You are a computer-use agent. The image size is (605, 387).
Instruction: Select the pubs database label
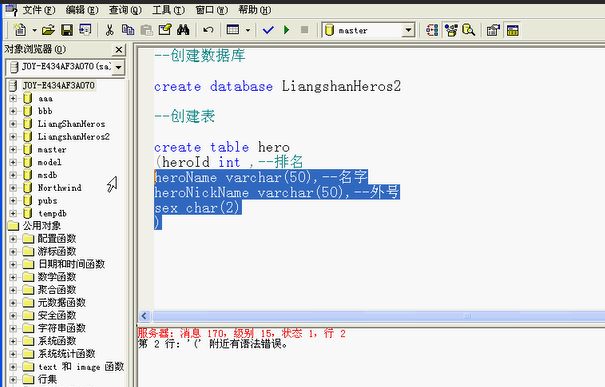(47, 201)
